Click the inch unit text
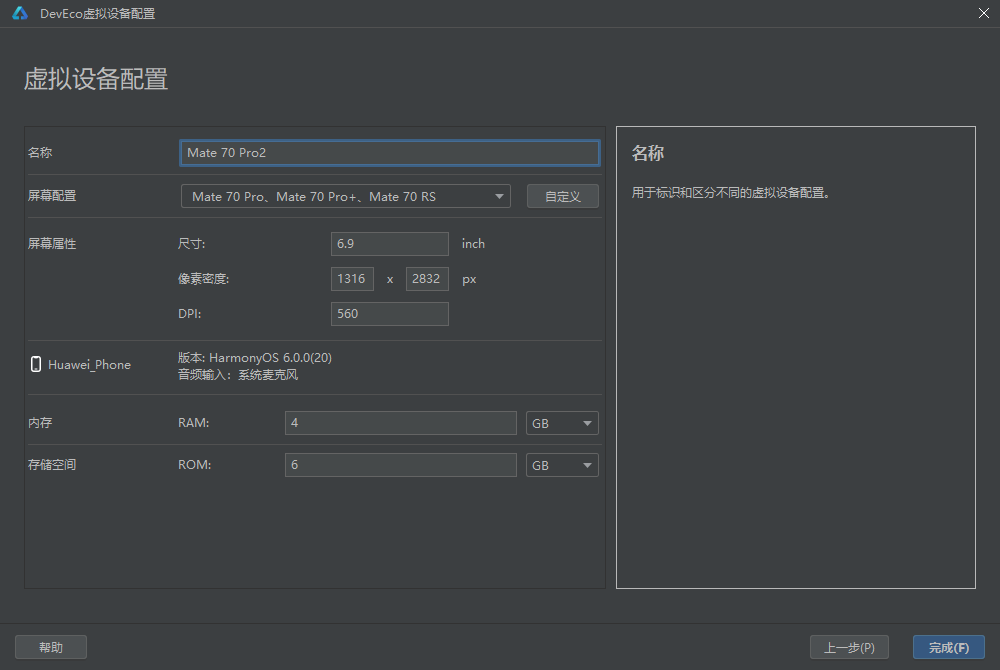The height and width of the screenshot is (670, 1000). pos(473,244)
